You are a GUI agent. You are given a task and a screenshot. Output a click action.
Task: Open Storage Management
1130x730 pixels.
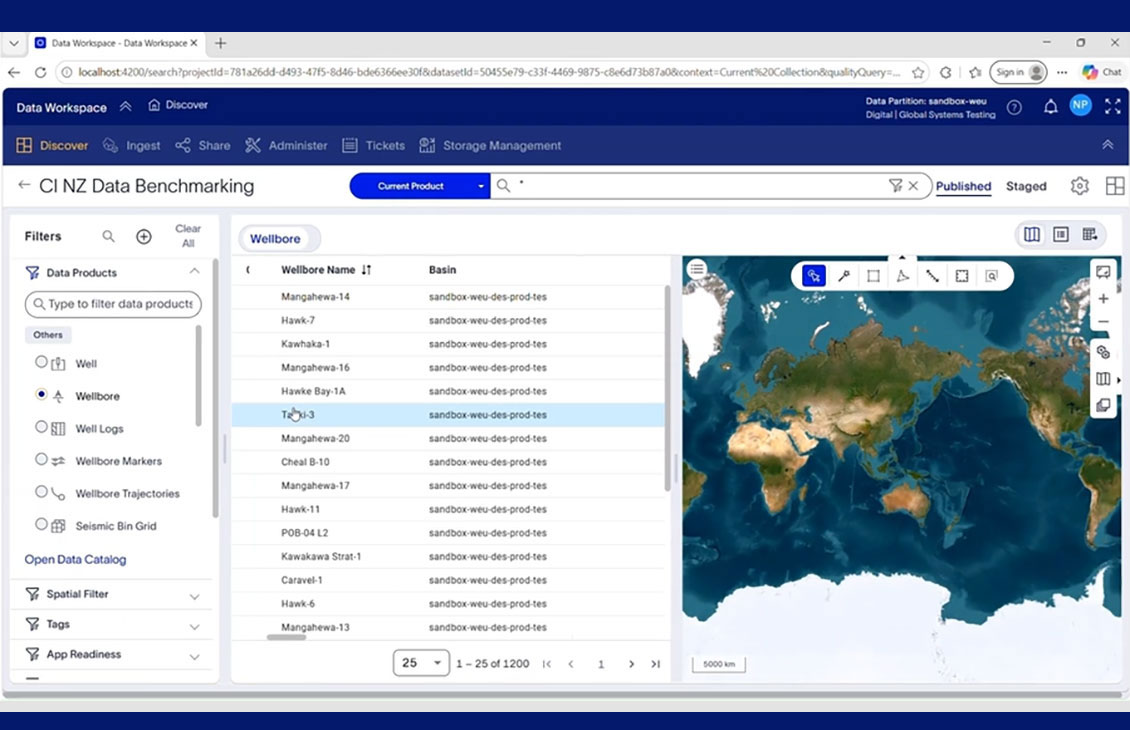coord(490,146)
